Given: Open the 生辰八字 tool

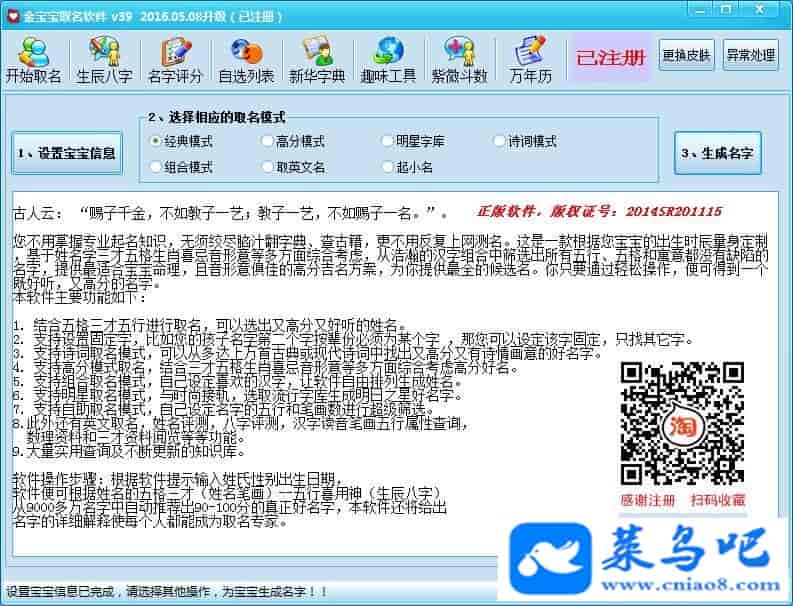Looking at the screenshot, I should [x=103, y=58].
